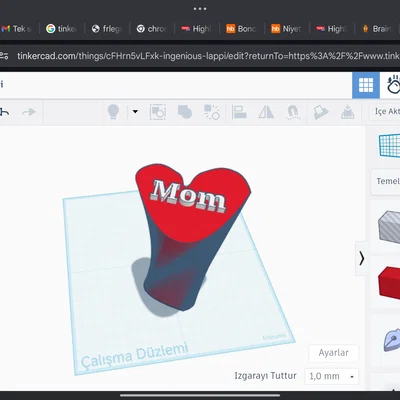Open the 1,0 mm snap grid dropdown

pyautogui.click(x=332, y=376)
